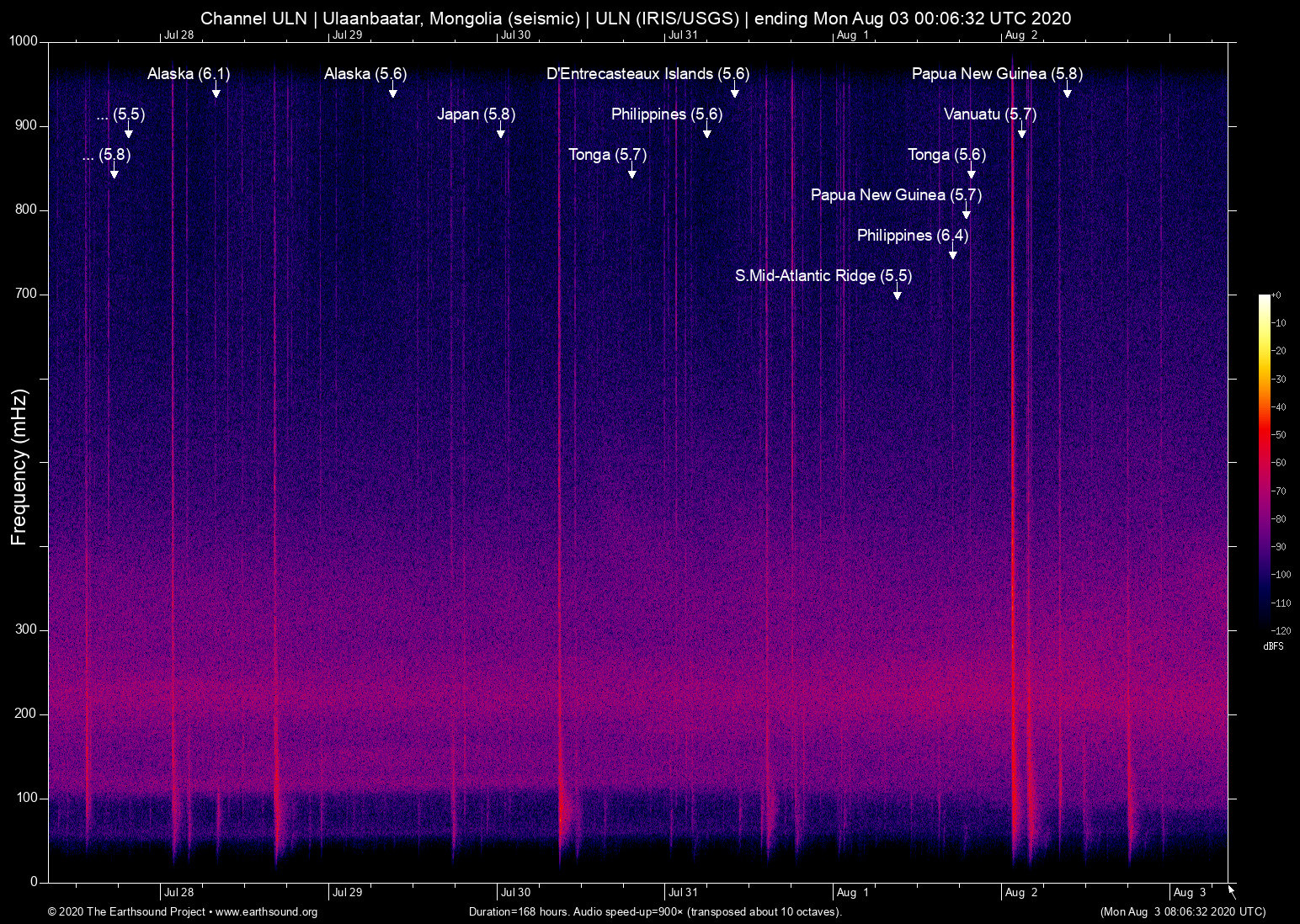Click the "Aug 2" date on the bottom axis
The height and width of the screenshot is (924, 1300).
point(1021,892)
